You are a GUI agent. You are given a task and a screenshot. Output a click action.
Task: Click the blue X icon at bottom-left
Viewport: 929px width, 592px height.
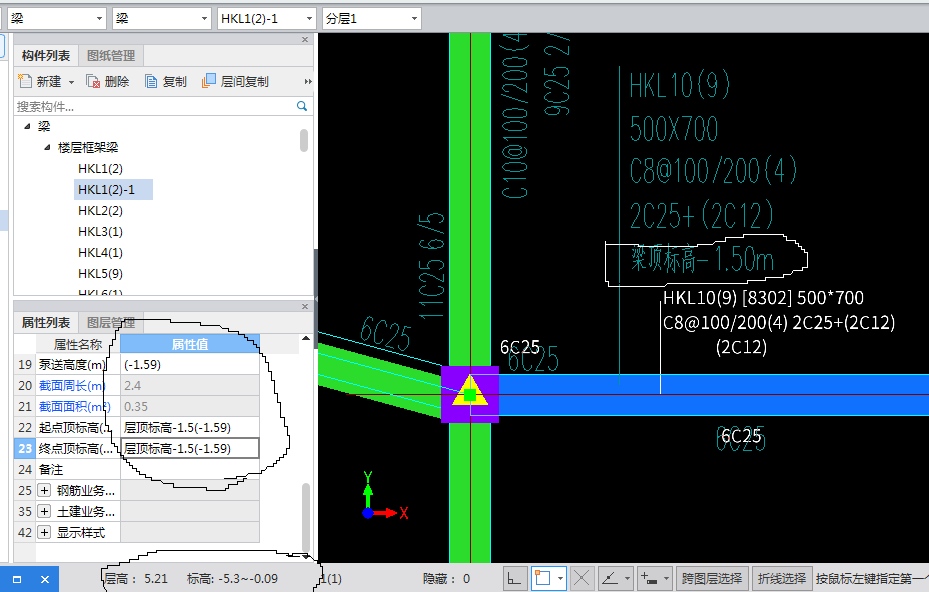[x=45, y=580]
